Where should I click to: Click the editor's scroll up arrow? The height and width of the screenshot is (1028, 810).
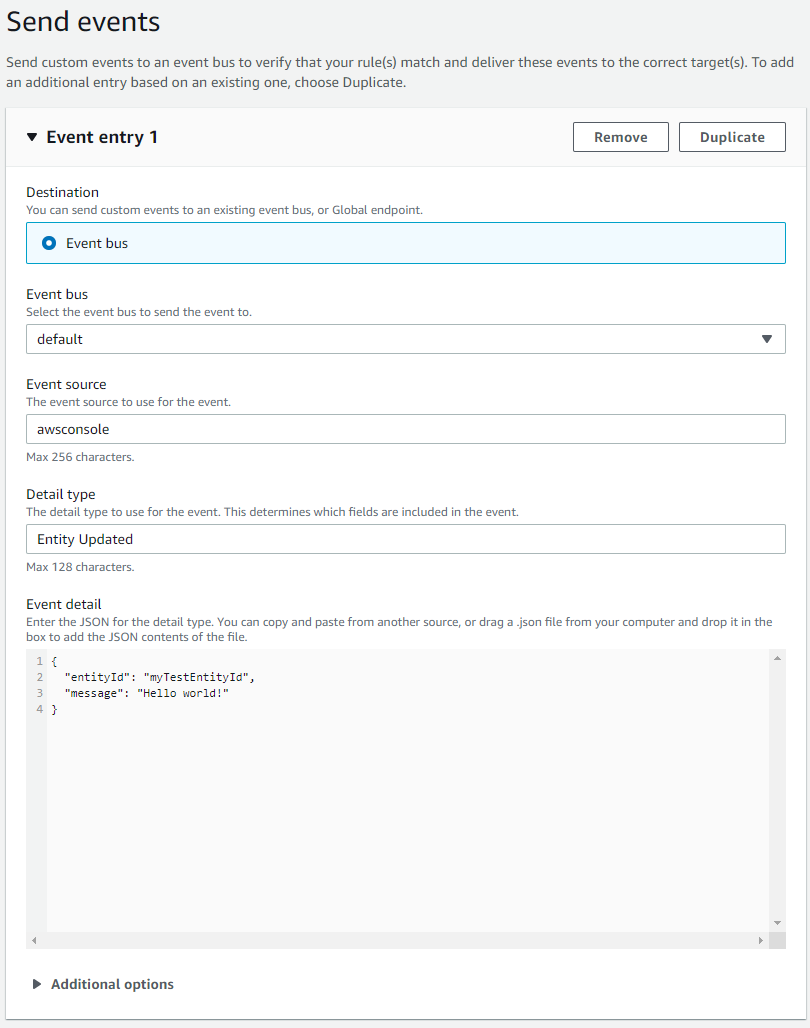click(778, 658)
